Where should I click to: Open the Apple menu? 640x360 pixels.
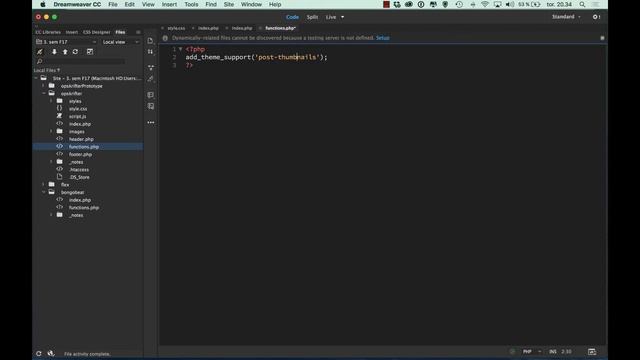click(x=43, y=4)
